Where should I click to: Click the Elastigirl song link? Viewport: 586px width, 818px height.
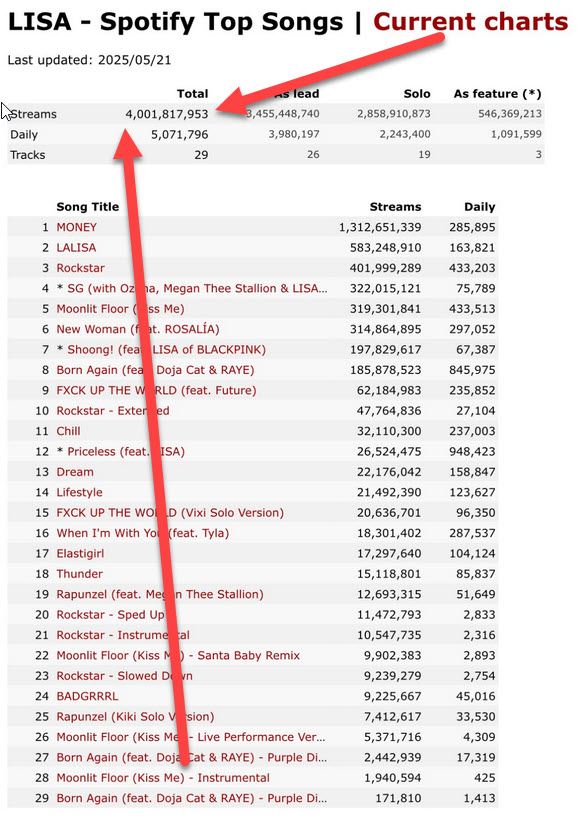click(80, 554)
